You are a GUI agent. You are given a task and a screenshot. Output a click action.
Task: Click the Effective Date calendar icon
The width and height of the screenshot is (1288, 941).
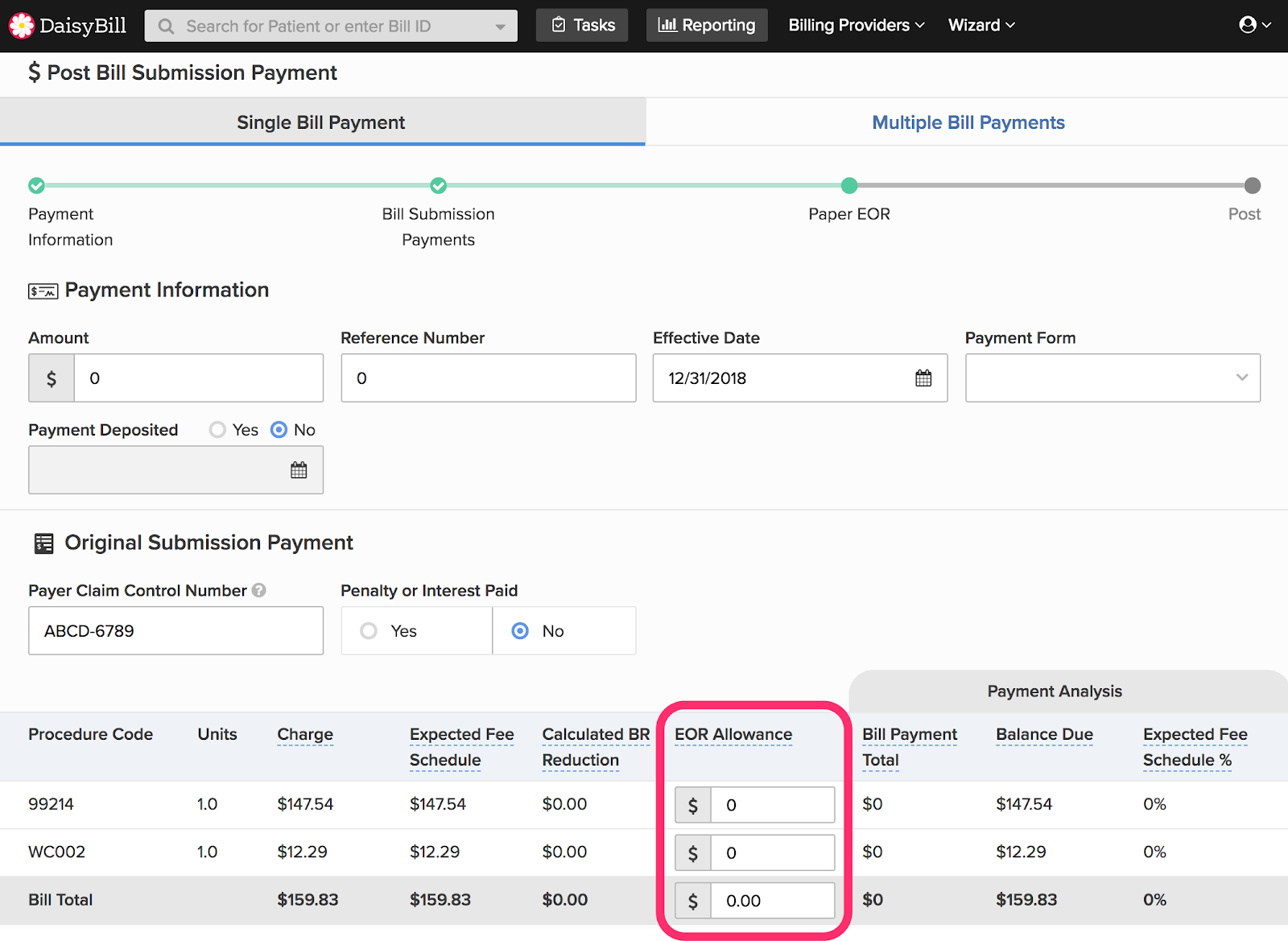pos(923,378)
